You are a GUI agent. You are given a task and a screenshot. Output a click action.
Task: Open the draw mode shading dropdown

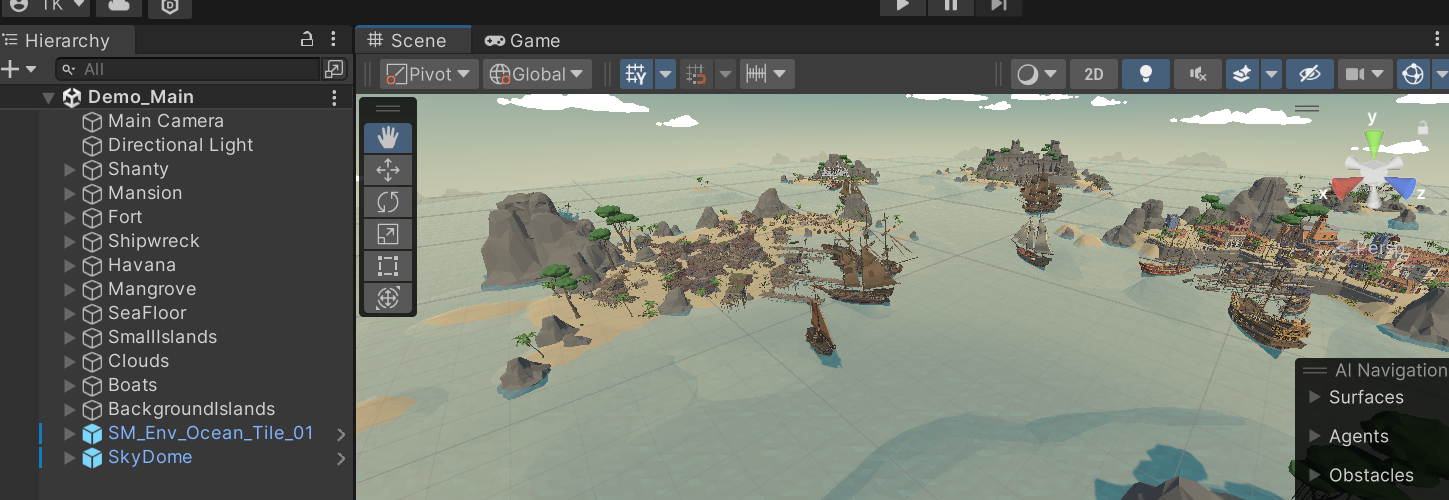coord(1038,74)
